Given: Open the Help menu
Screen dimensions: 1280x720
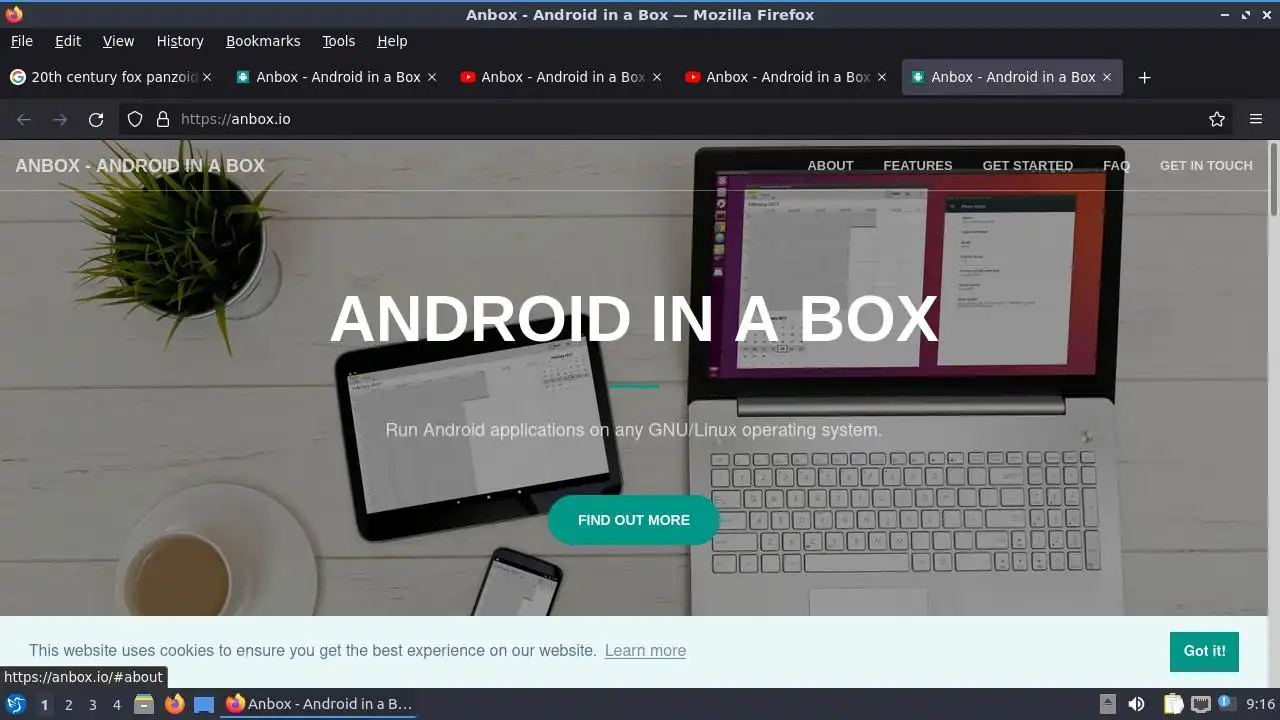Looking at the screenshot, I should [x=392, y=41].
